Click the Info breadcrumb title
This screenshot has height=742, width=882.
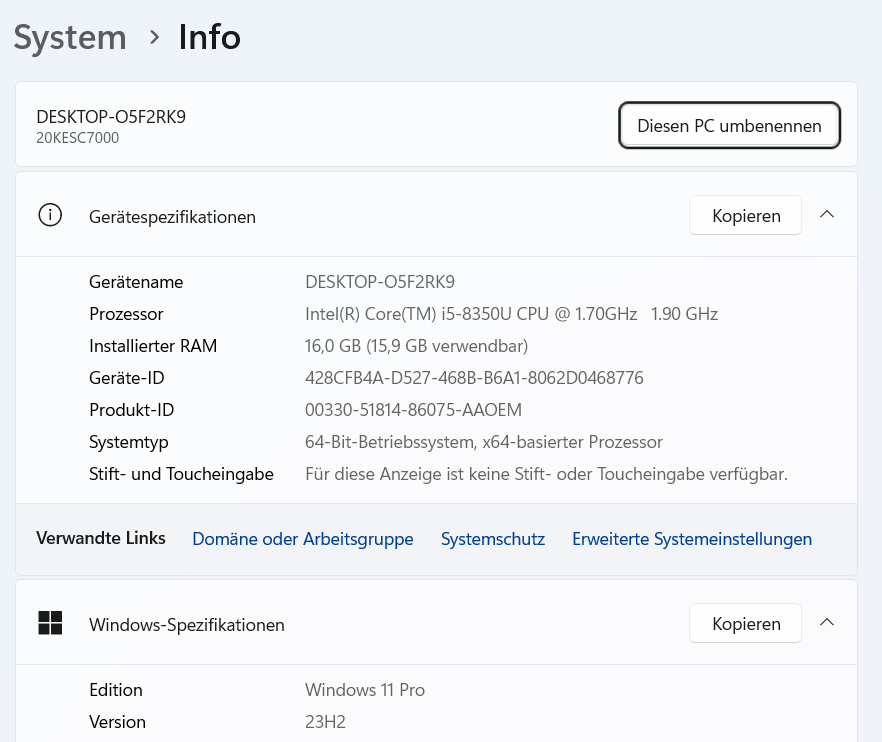point(209,37)
